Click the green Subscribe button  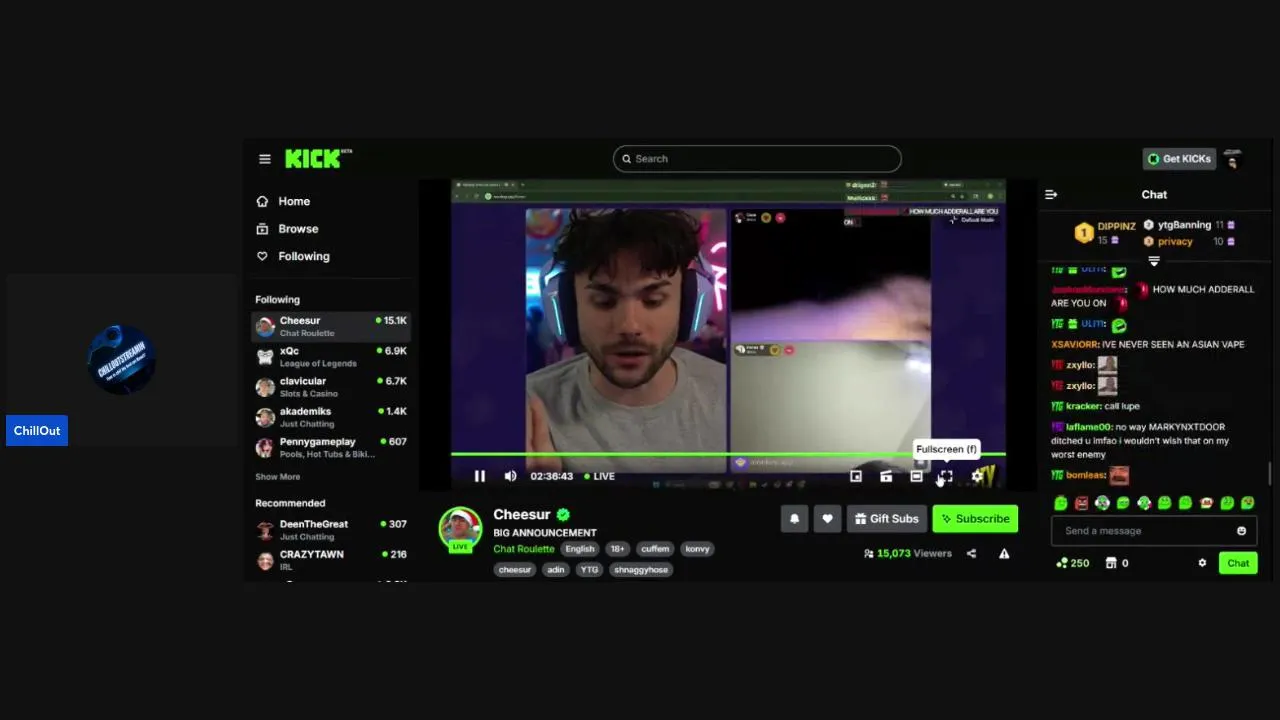coord(975,519)
